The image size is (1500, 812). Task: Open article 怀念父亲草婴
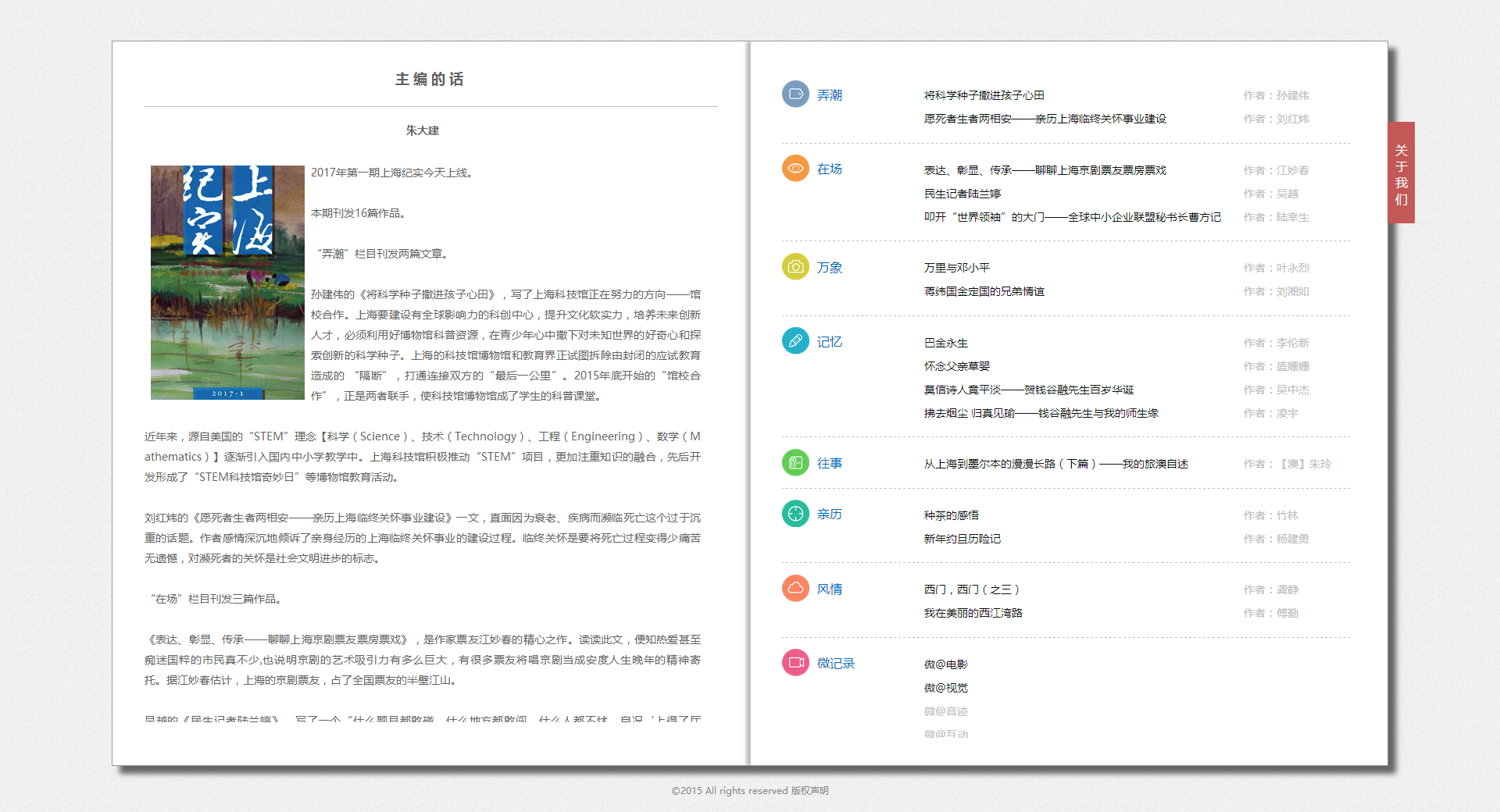tap(957, 366)
